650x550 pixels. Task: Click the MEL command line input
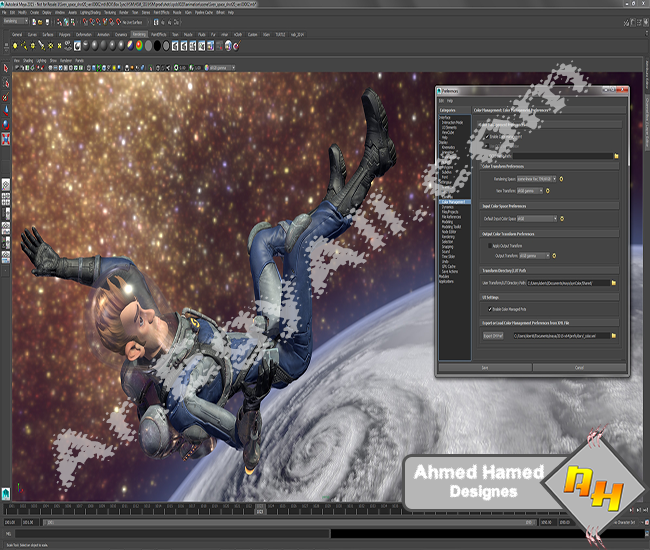(x=172, y=534)
